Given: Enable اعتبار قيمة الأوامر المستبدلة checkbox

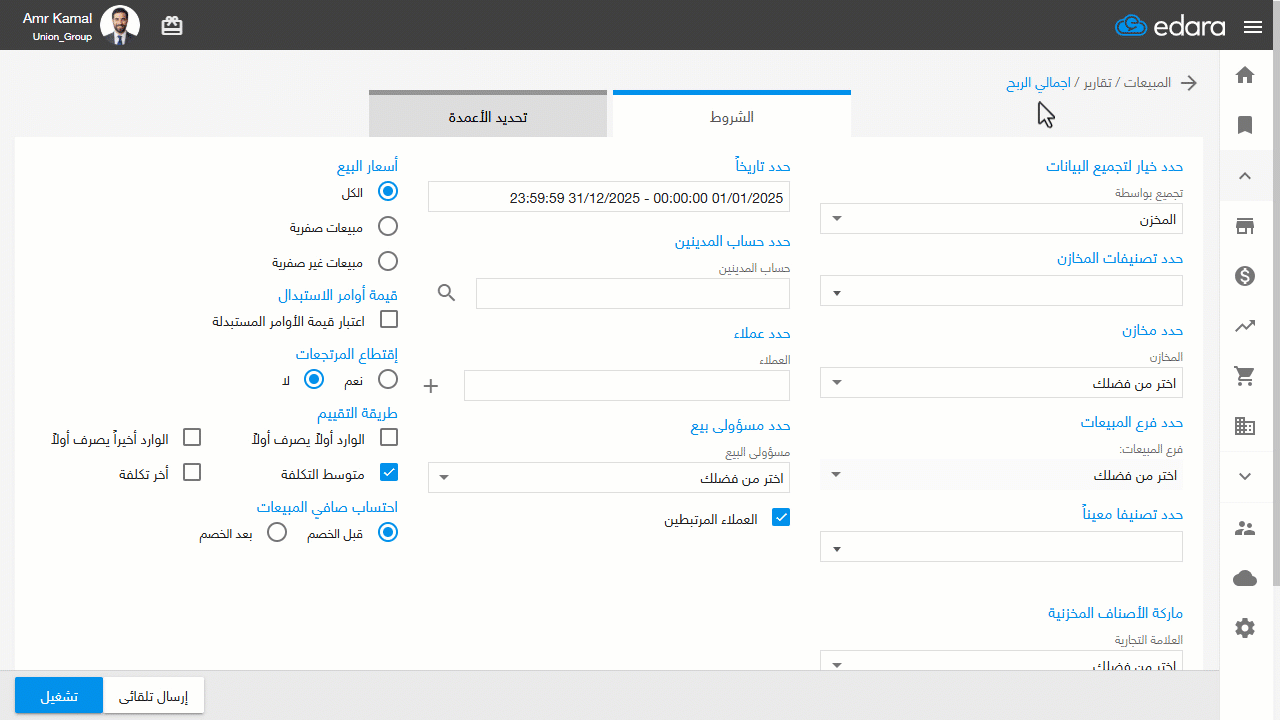Looking at the screenshot, I should click(x=389, y=320).
